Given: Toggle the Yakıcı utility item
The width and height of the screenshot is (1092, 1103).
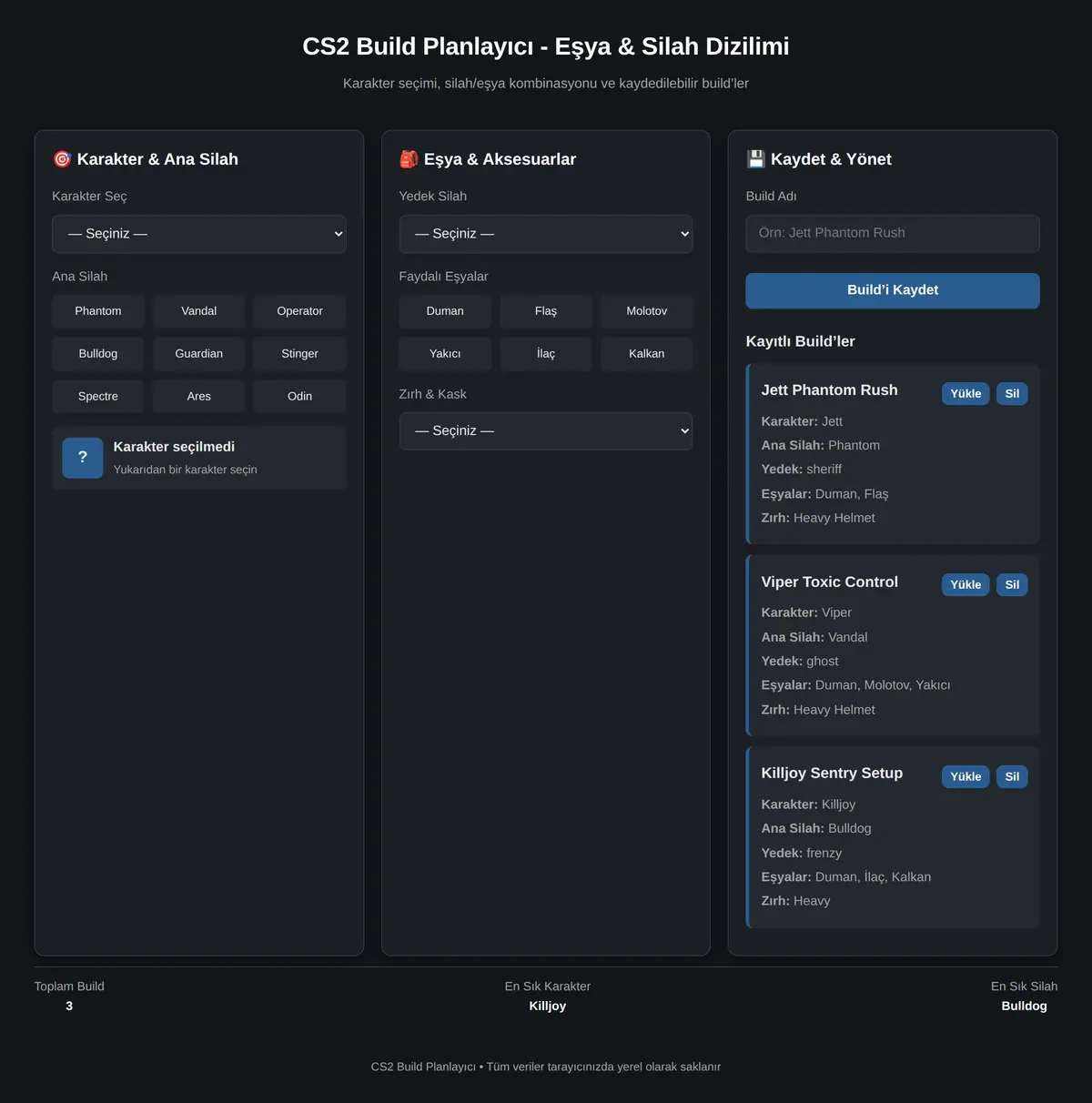Looking at the screenshot, I should [445, 354].
